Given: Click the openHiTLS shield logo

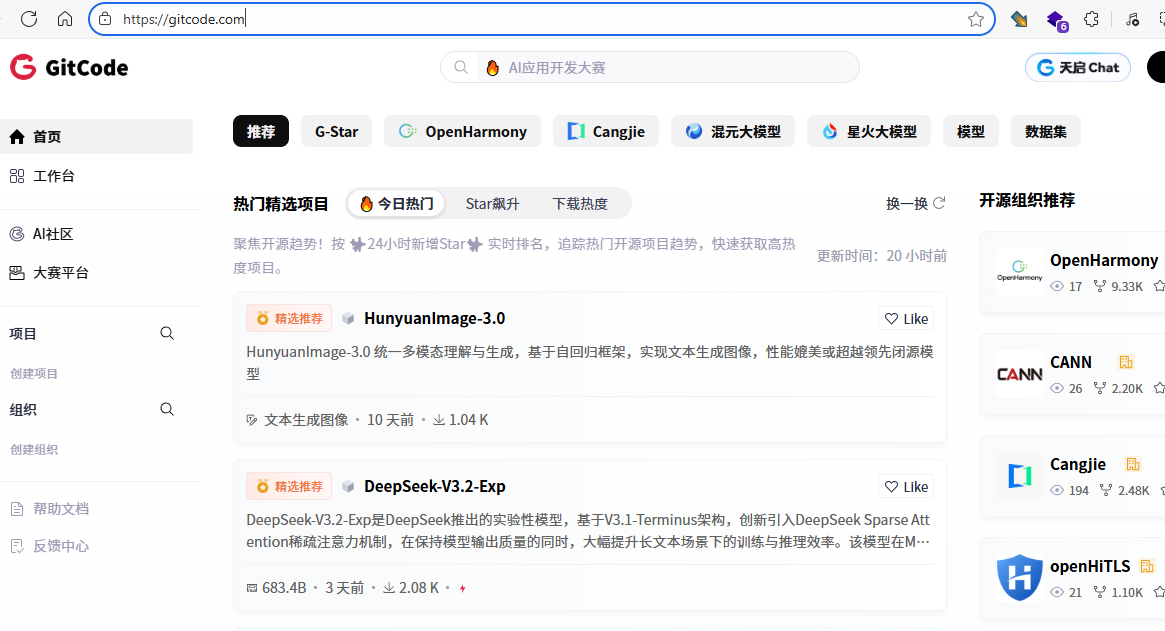Looking at the screenshot, I should tap(1019, 577).
